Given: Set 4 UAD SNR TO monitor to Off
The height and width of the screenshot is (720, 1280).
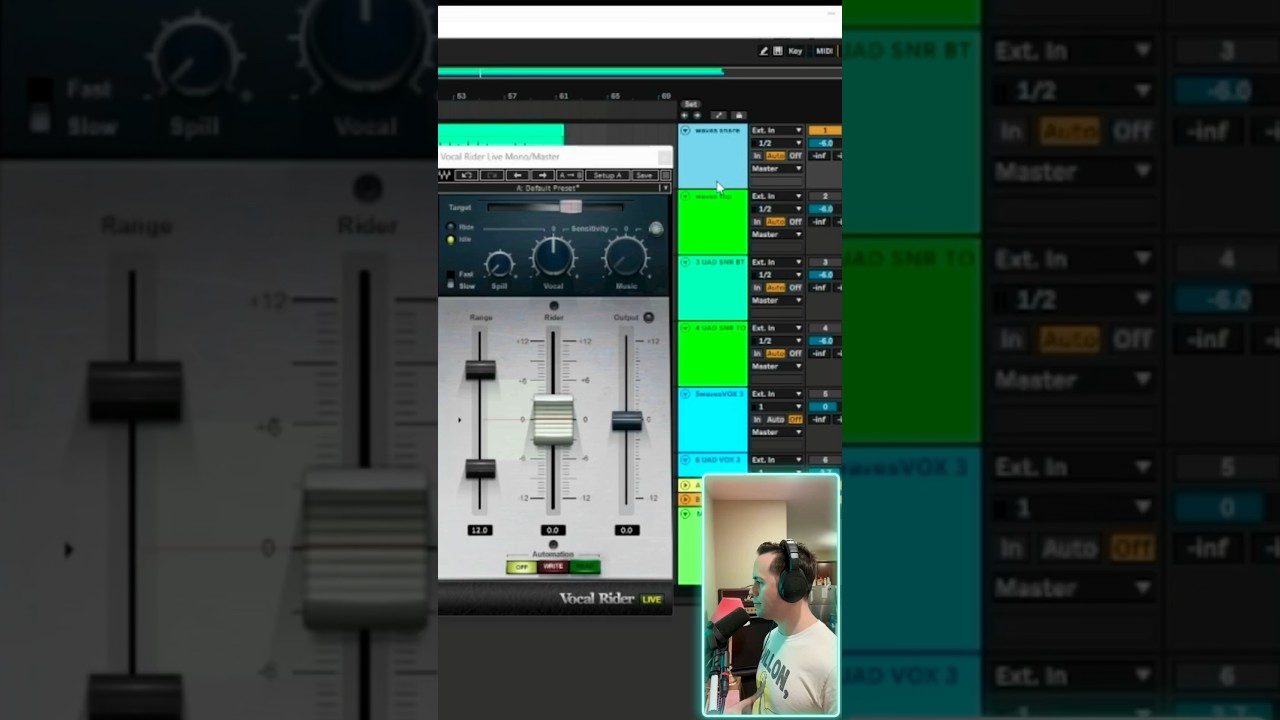Looking at the screenshot, I should [795, 354].
